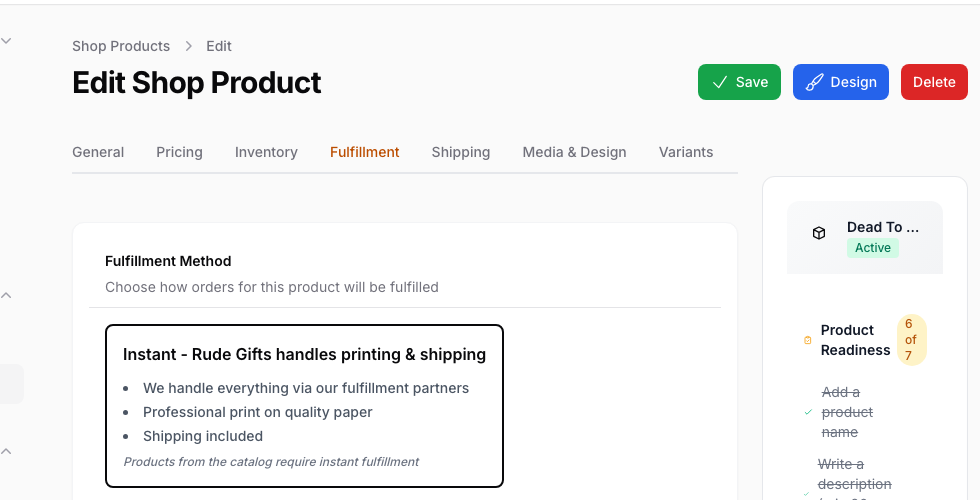Switch to the Media & Design tab
The height and width of the screenshot is (500, 980).
[574, 152]
